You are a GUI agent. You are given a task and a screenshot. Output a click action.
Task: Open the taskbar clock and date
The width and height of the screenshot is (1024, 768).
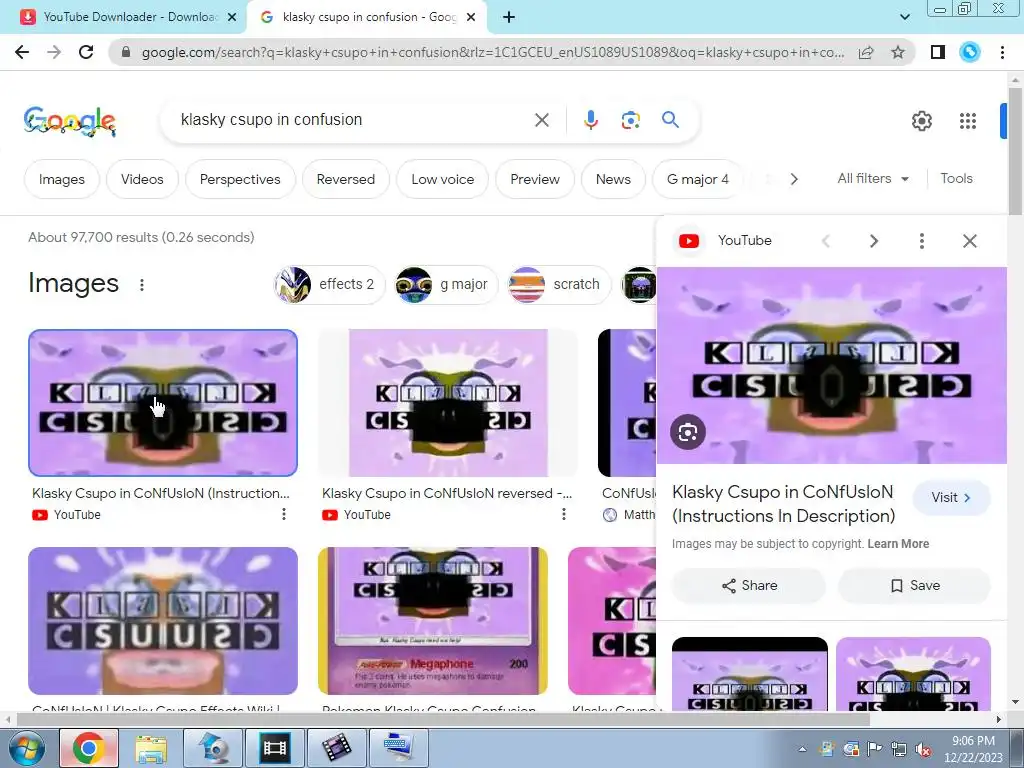click(x=973, y=749)
